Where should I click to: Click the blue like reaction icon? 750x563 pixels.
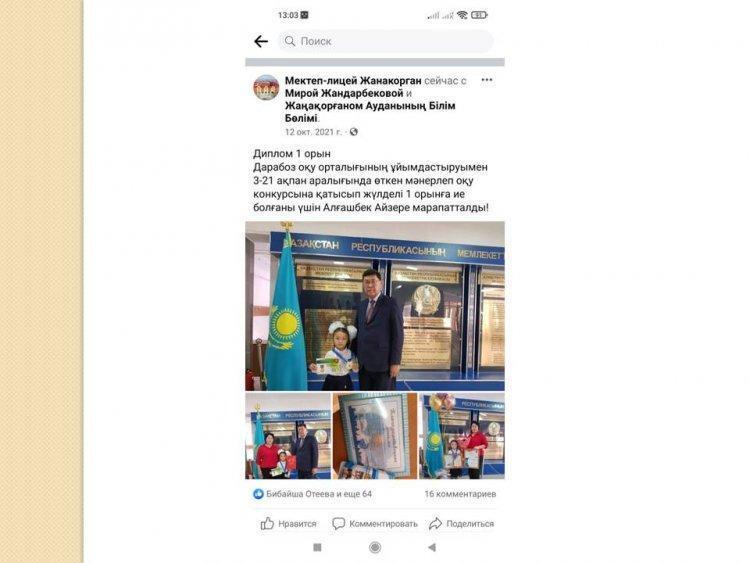(x=258, y=494)
